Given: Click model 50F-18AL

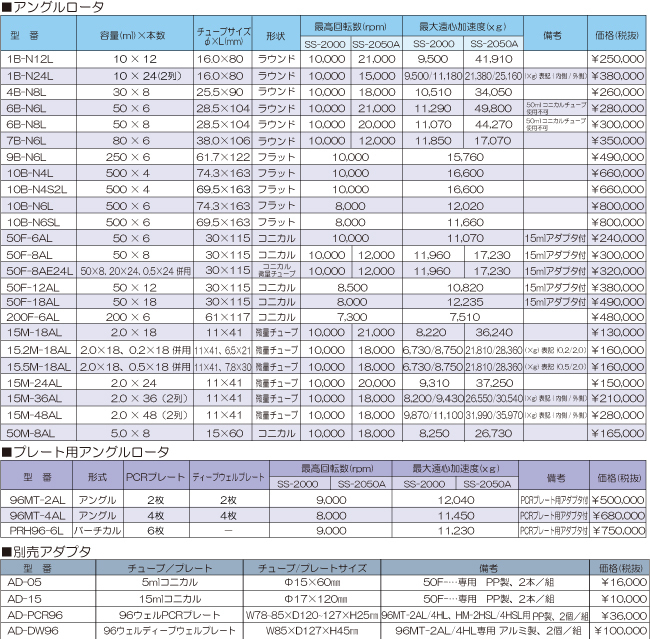Looking at the screenshot, I should [33, 302].
